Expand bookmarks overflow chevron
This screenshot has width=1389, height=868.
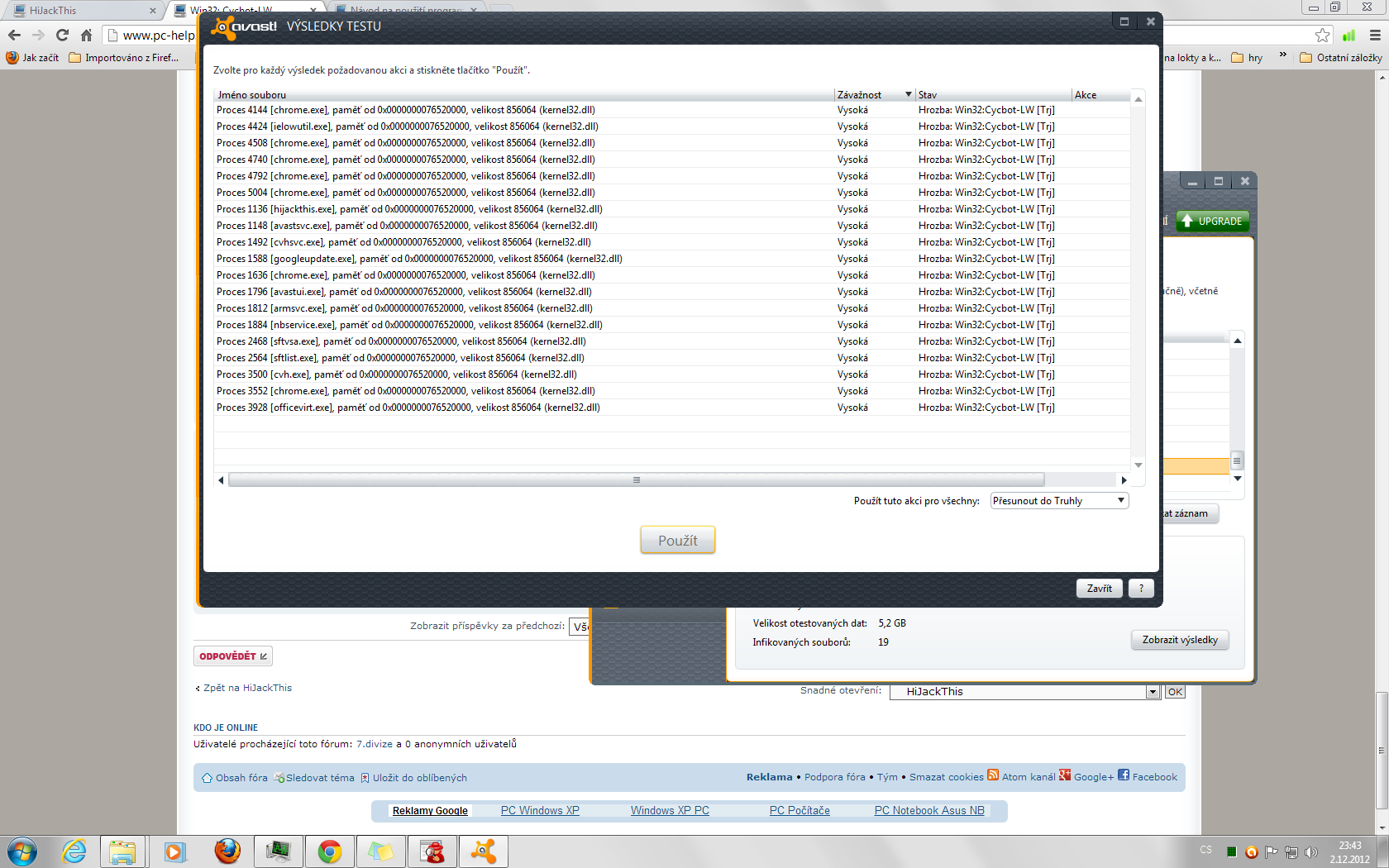[1282, 57]
